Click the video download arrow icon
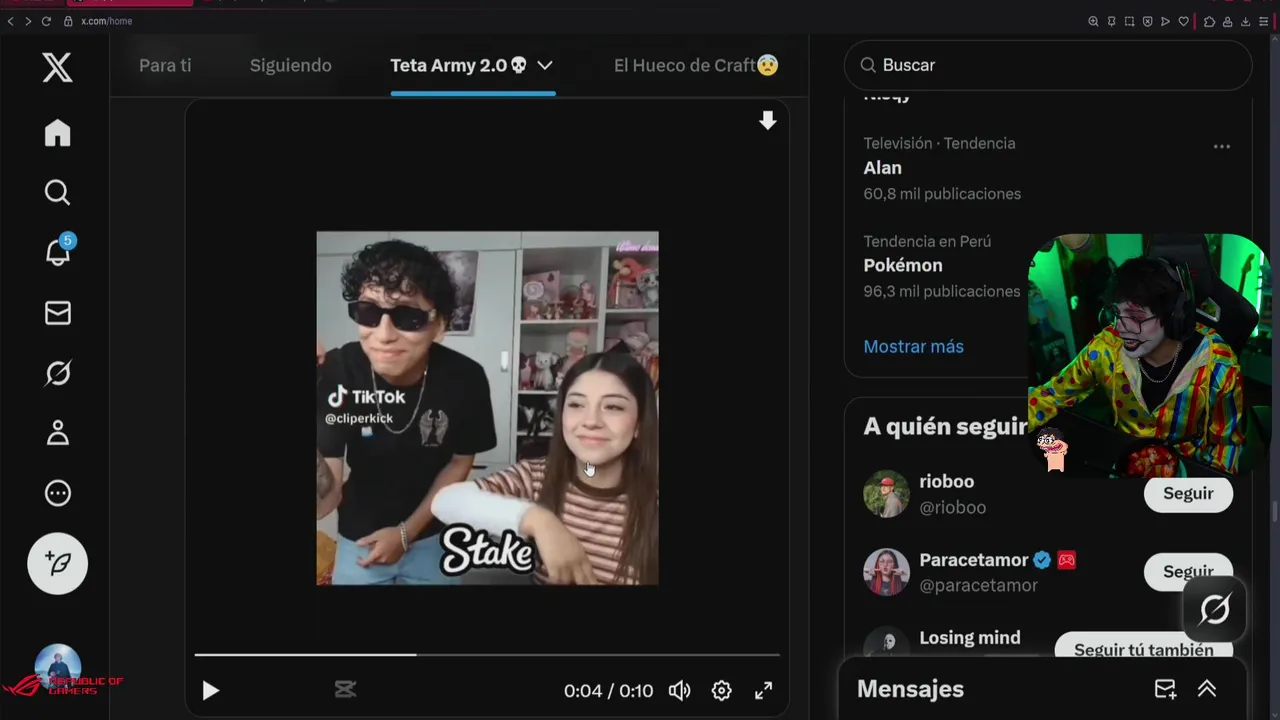The width and height of the screenshot is (1280, 720). [x=767, y=121]
